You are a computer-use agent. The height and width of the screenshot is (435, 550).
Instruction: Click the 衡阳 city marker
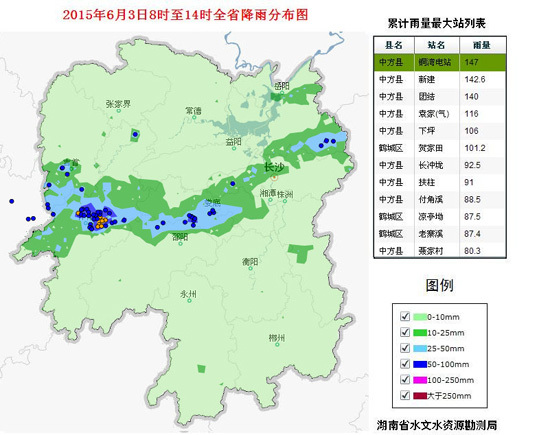tap(250, 268)
